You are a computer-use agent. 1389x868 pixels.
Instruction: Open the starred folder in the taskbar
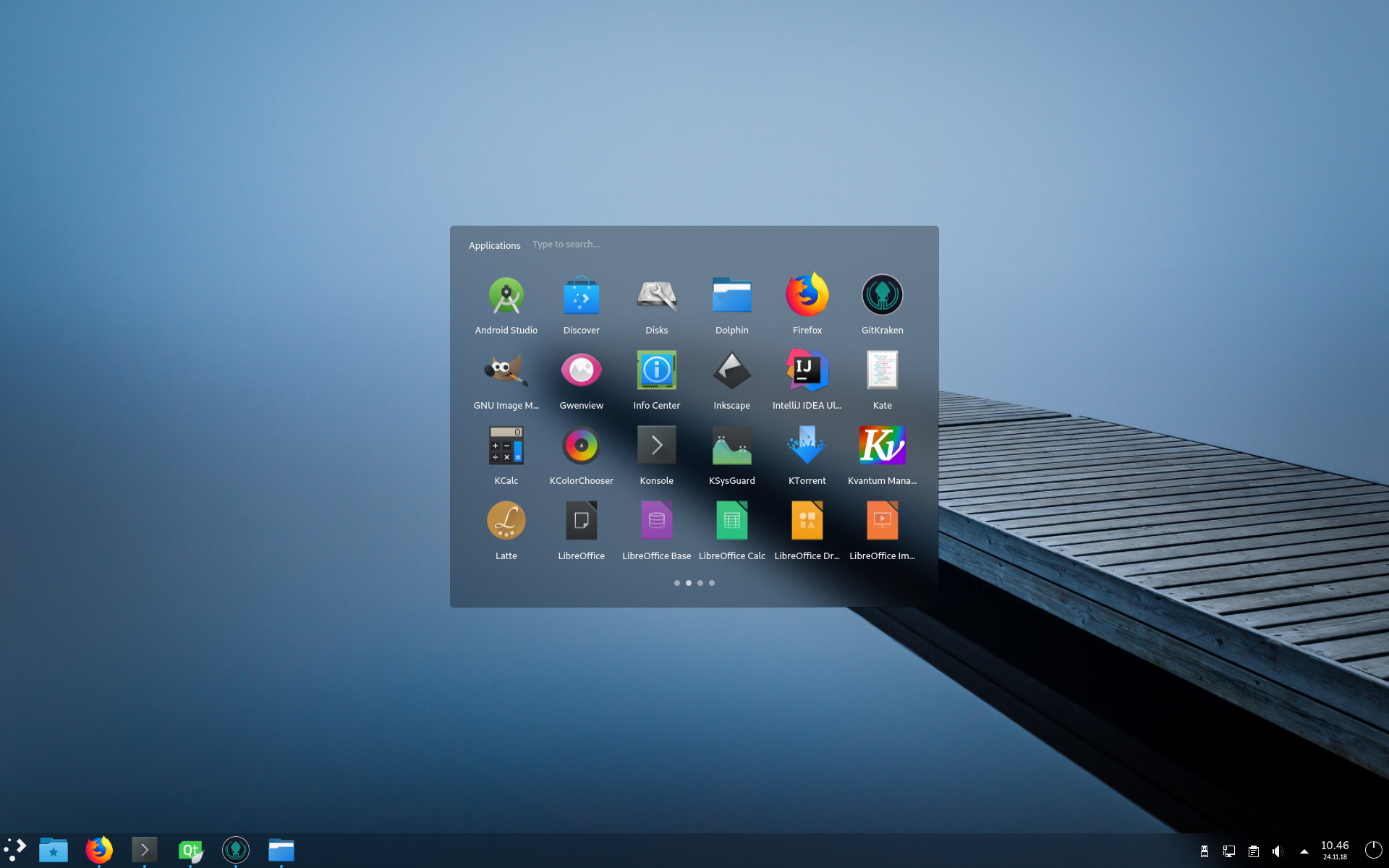tap(54, 850)
